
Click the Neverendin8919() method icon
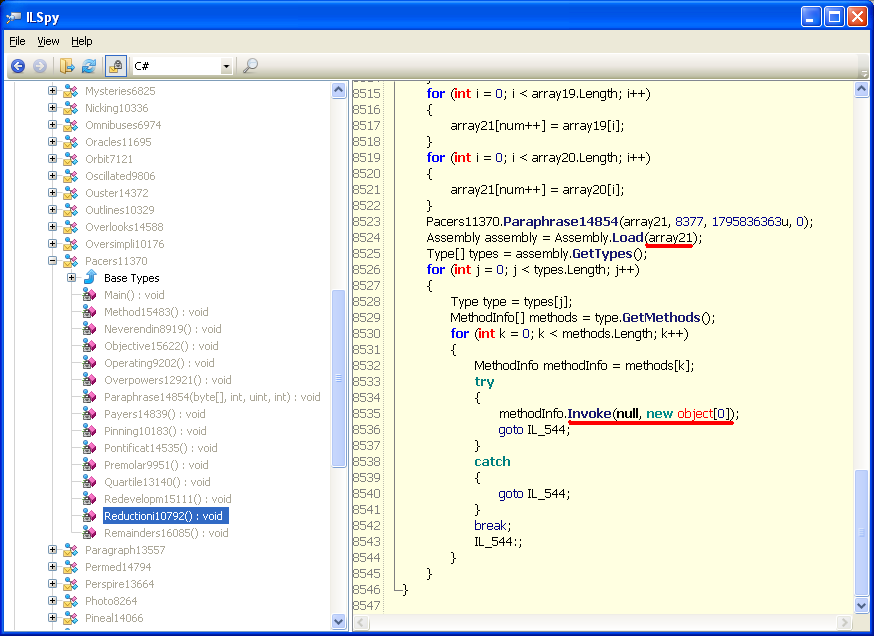[x=90, y=329]
